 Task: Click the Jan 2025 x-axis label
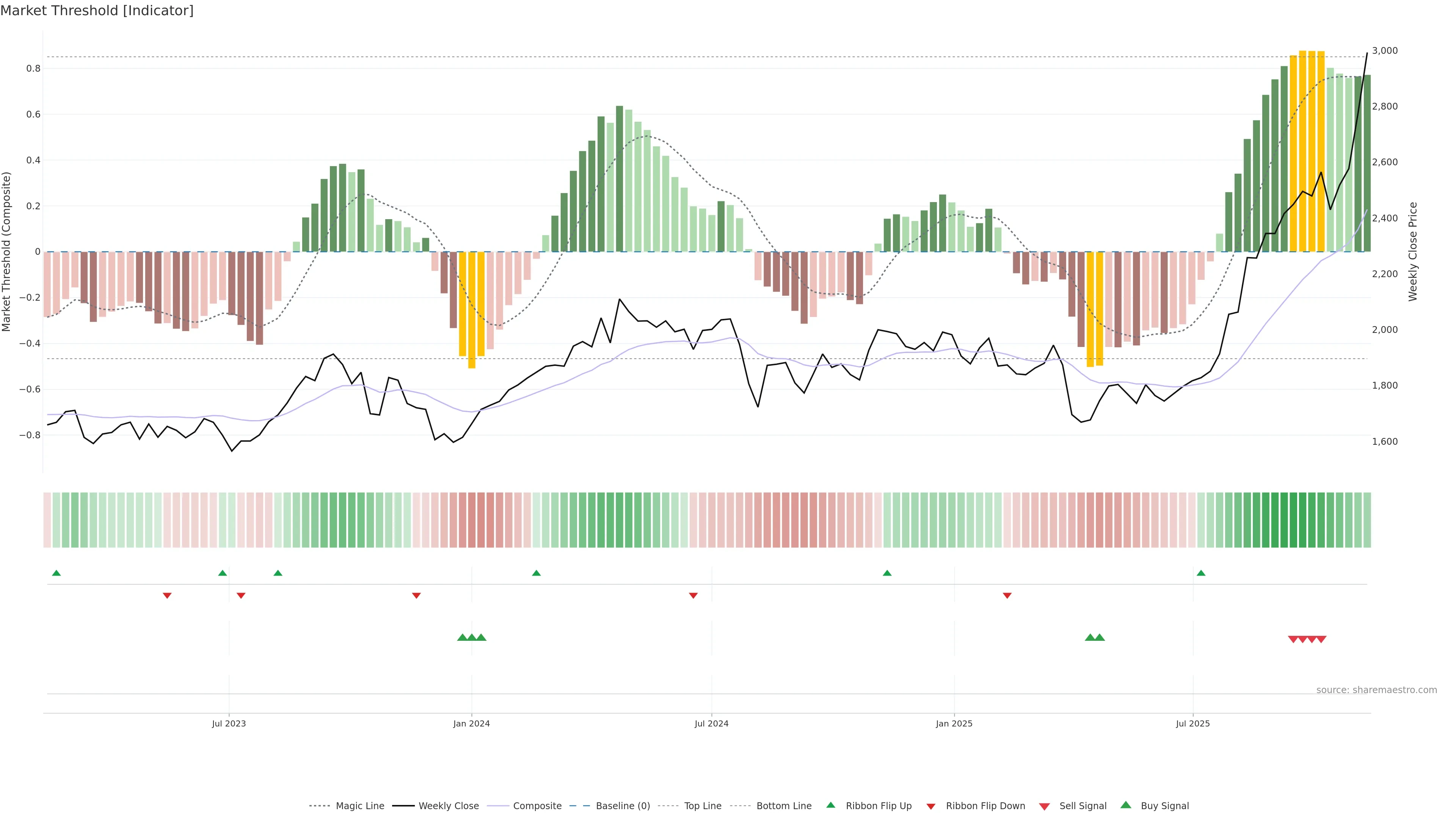[954, 723]
